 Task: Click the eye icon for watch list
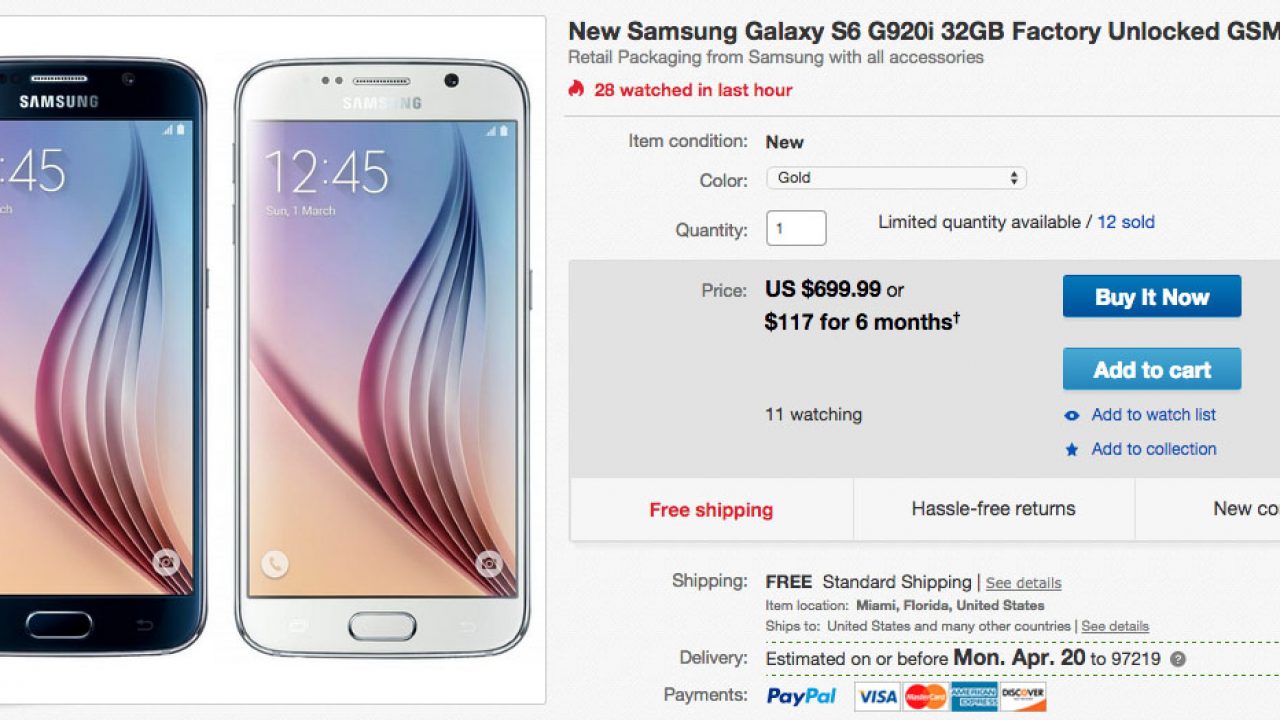1072,416
